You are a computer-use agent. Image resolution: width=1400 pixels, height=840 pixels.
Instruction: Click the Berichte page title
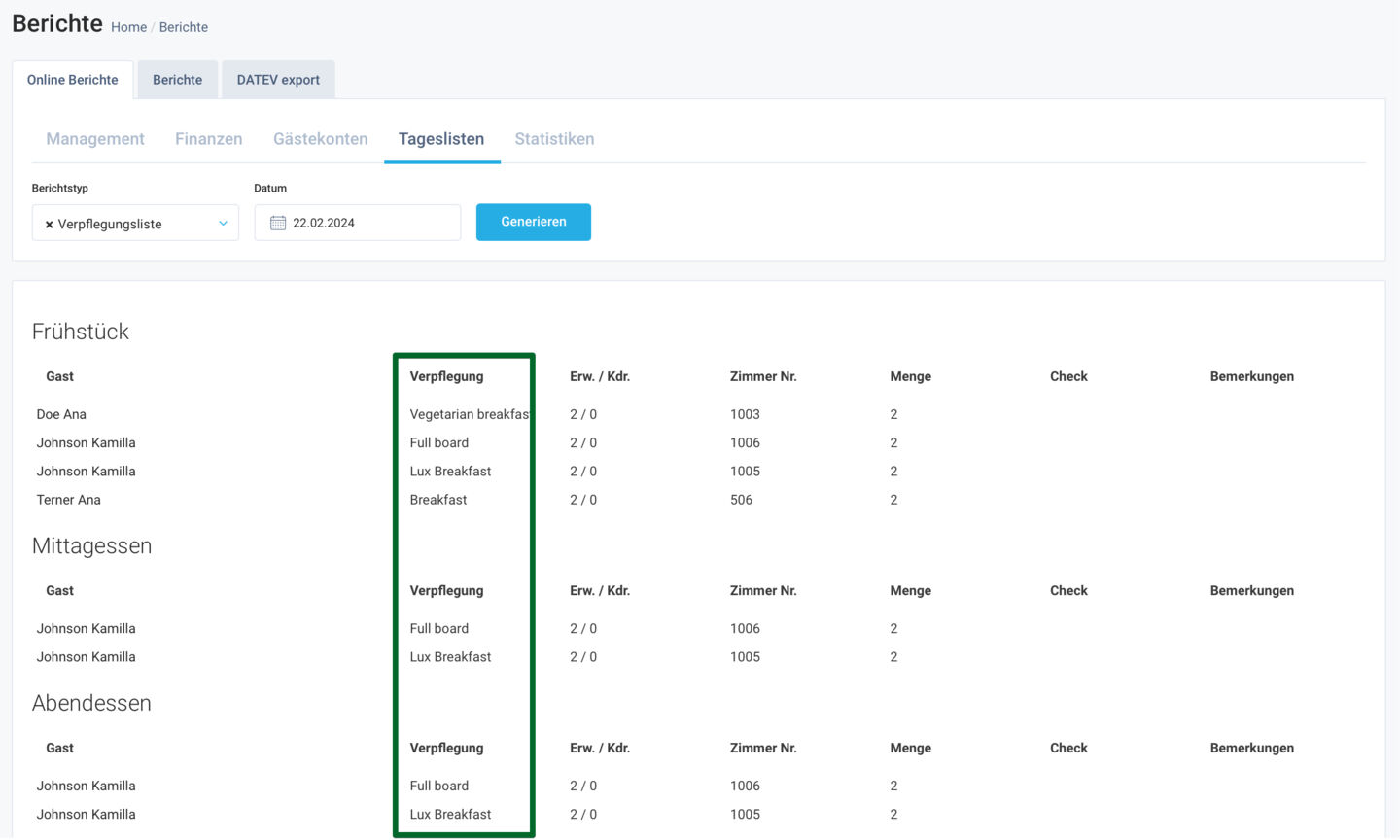click(57, 23)
